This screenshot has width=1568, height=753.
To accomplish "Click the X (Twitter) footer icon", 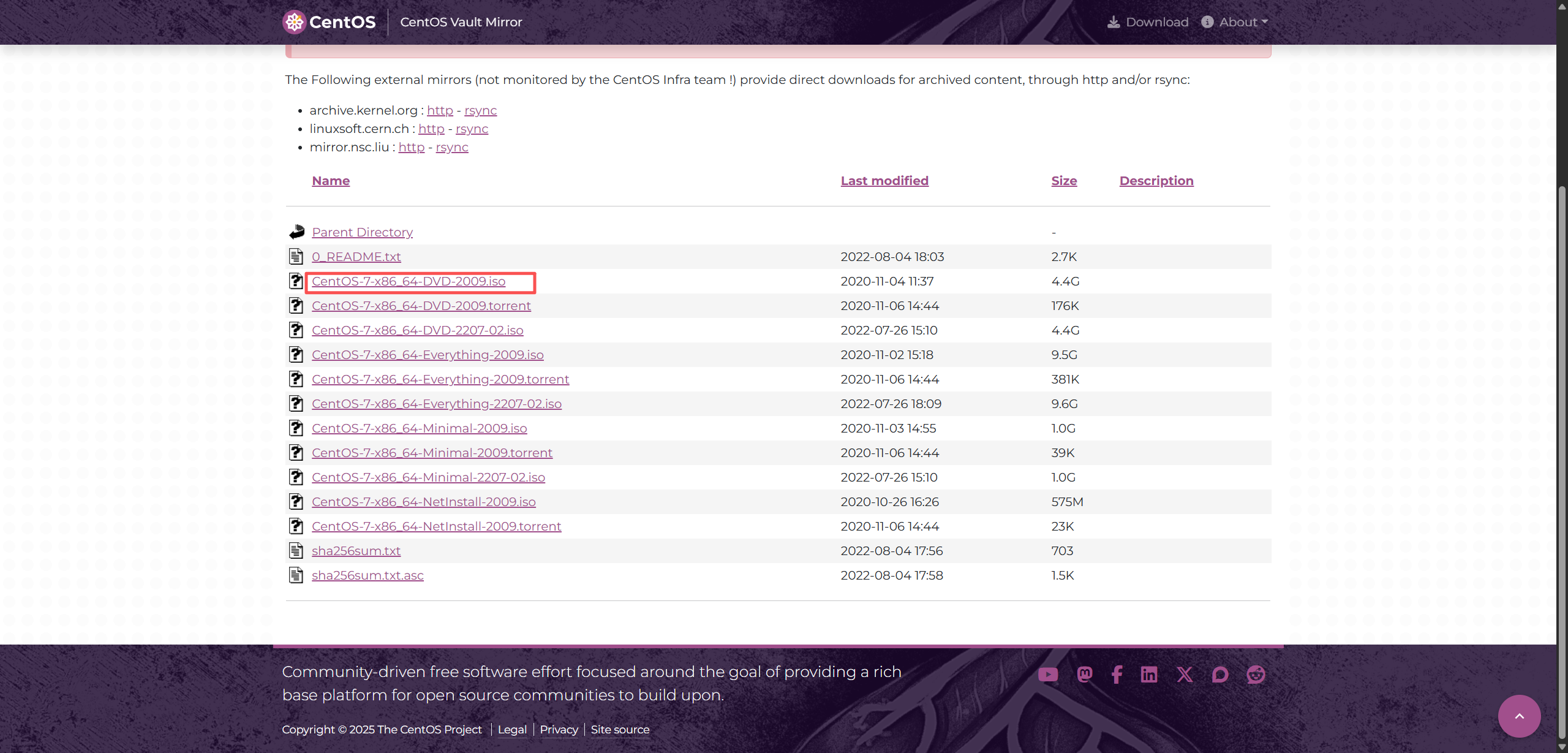I will point(1185,675).
